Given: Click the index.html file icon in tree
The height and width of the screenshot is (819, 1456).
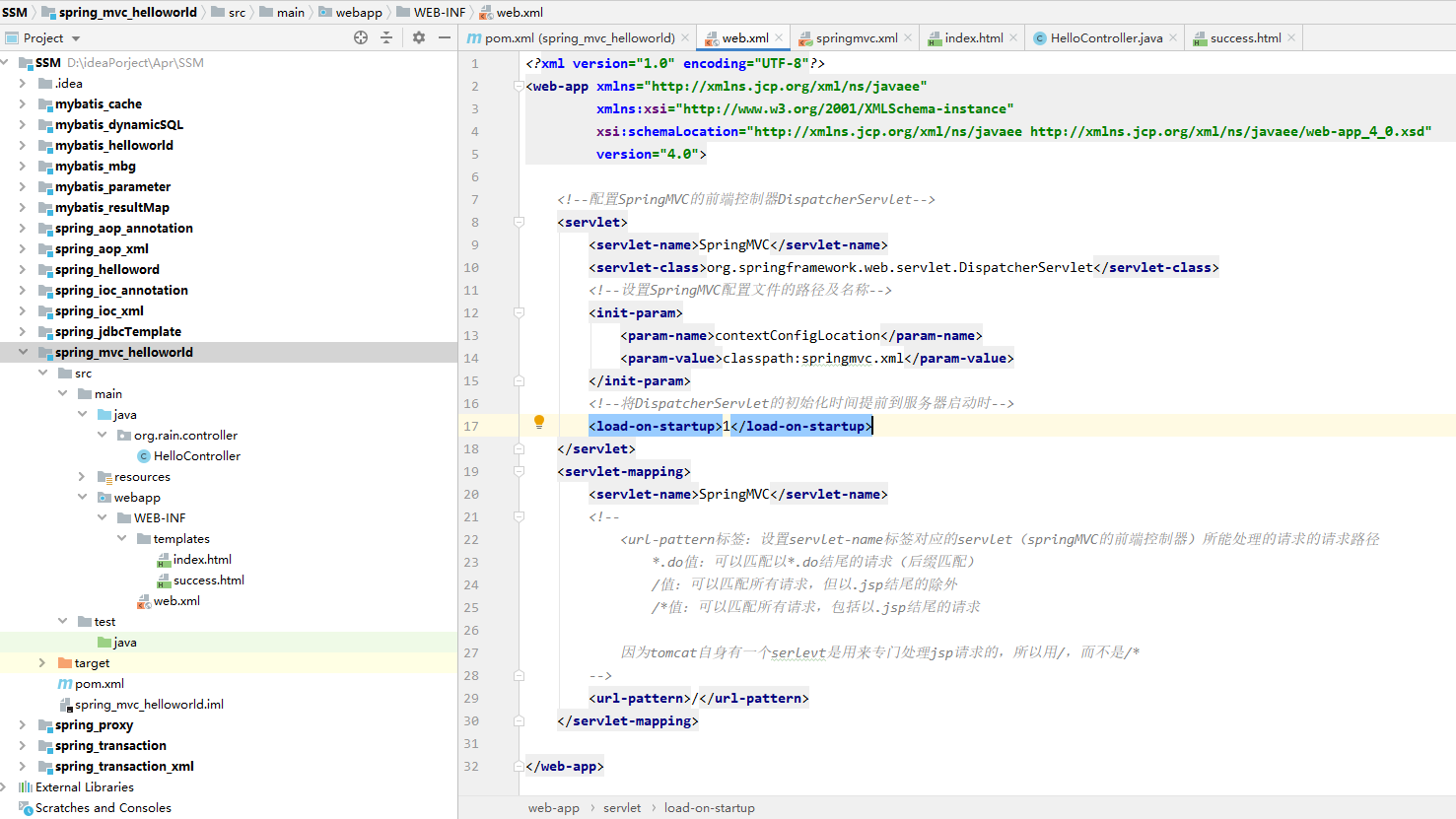Looking at the screenshot, I should coord(164,560).
